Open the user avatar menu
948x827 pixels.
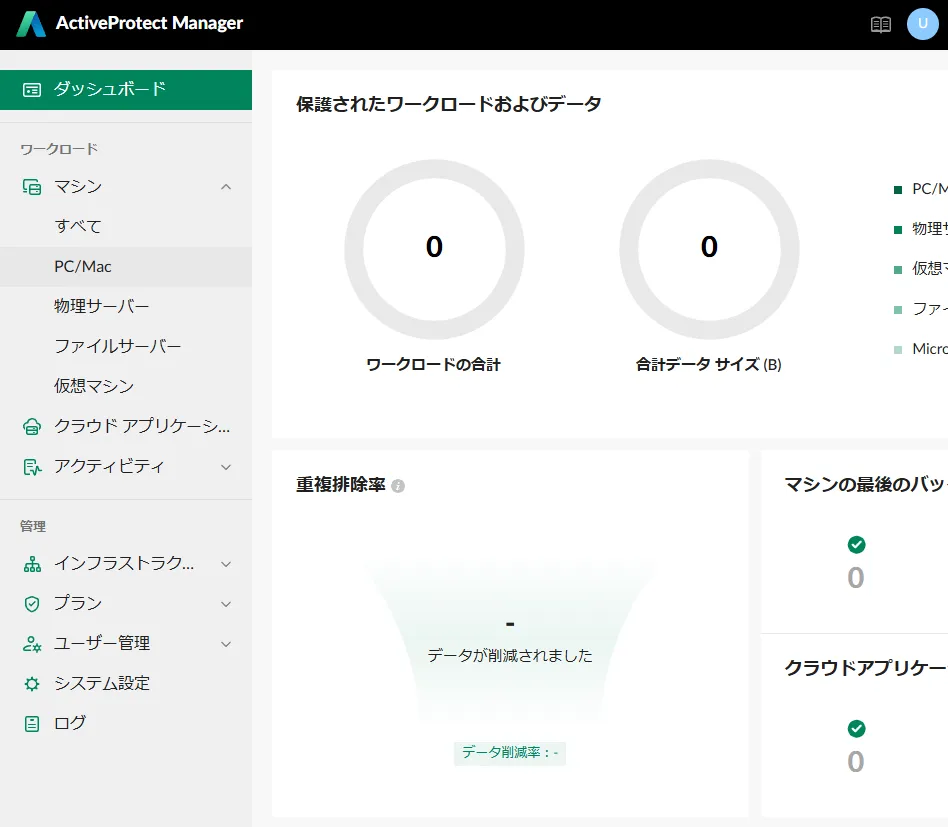(923, 24)
